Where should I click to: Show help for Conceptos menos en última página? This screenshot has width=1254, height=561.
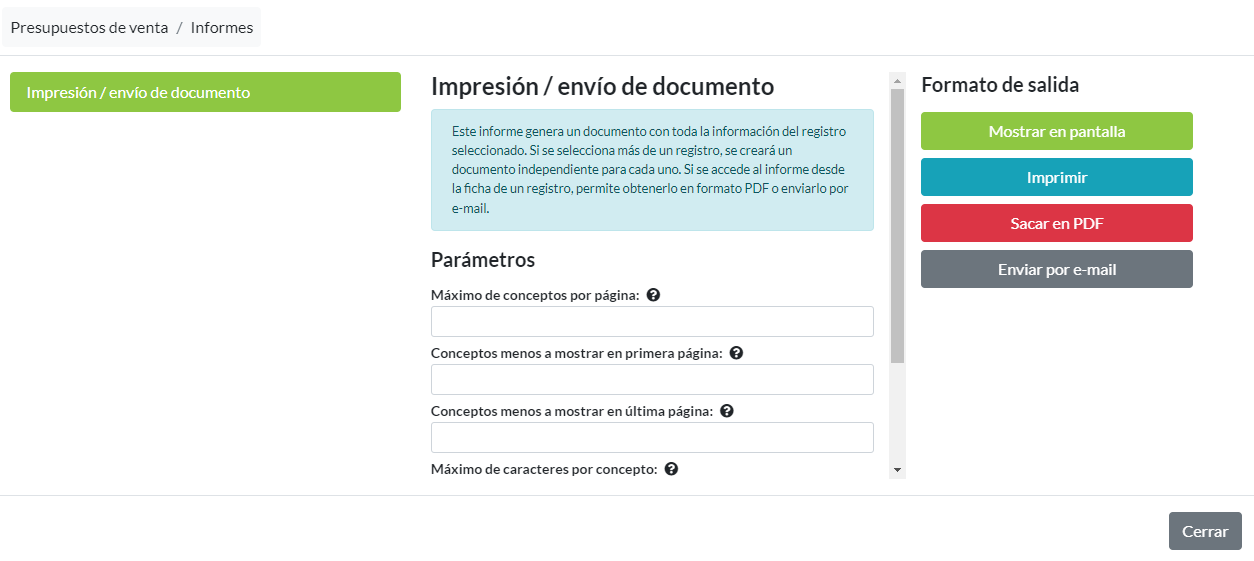(727, 411)
